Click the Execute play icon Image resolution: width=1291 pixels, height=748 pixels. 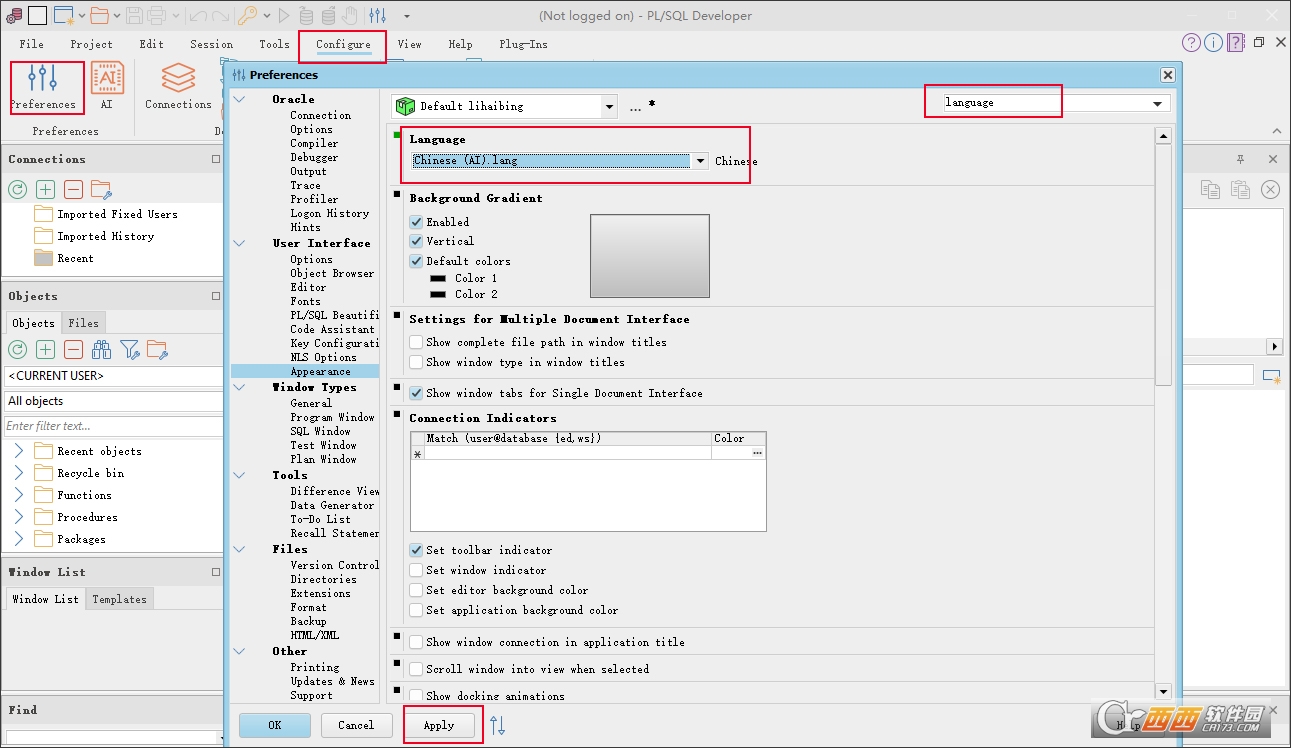[x=284, y=15]
